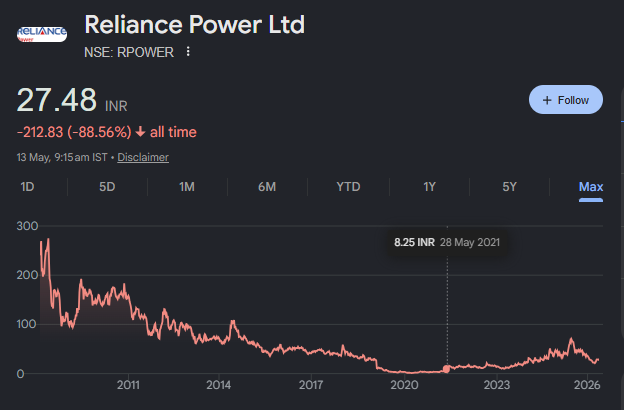
Task: Select the 5Y time range
Action: 509,187
